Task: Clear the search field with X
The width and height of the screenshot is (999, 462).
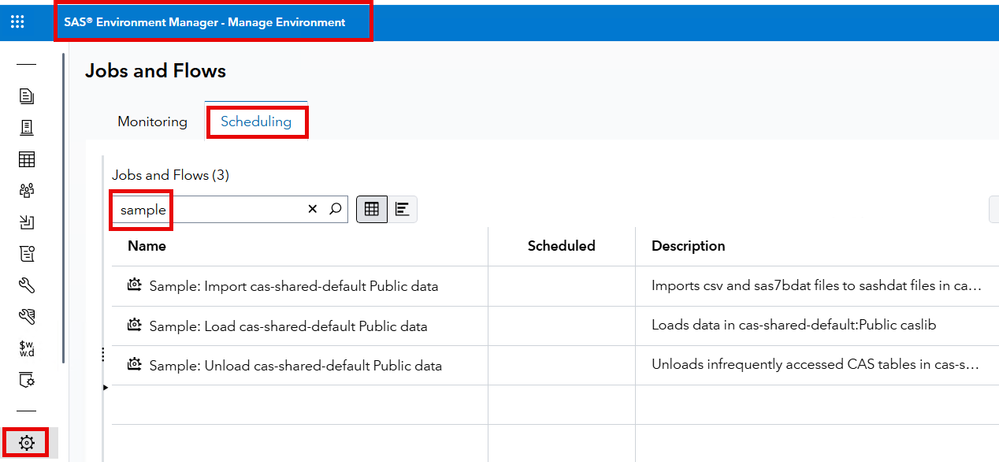Action: [x=312, y=209]
